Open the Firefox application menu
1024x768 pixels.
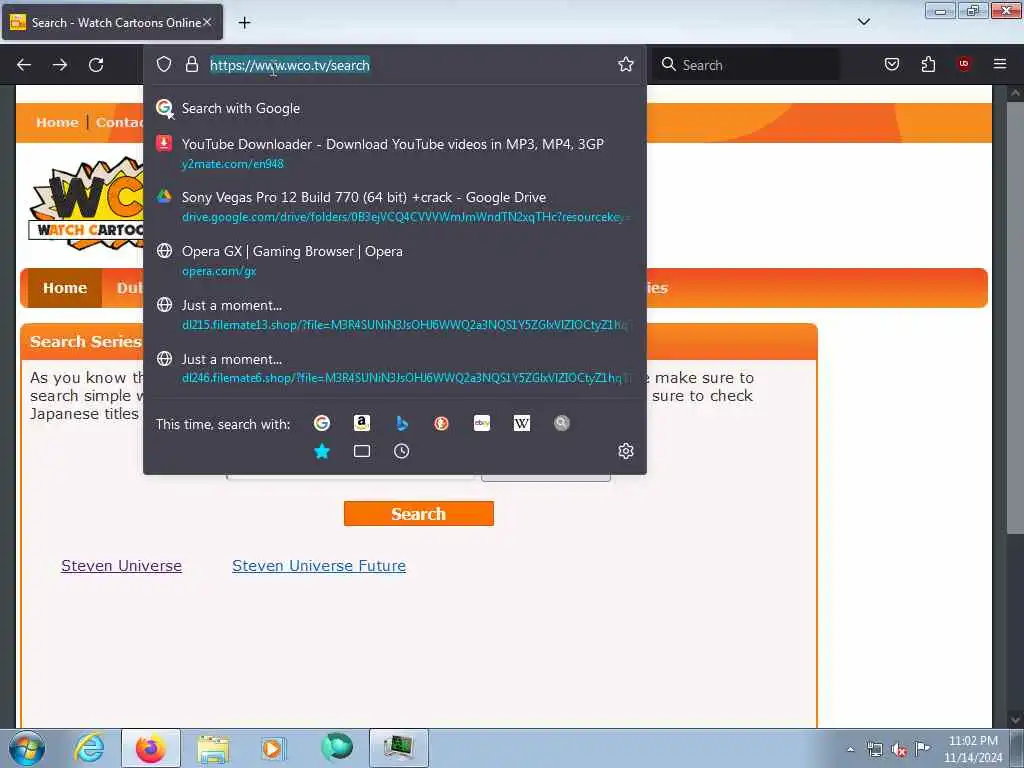coord(1000,64)
